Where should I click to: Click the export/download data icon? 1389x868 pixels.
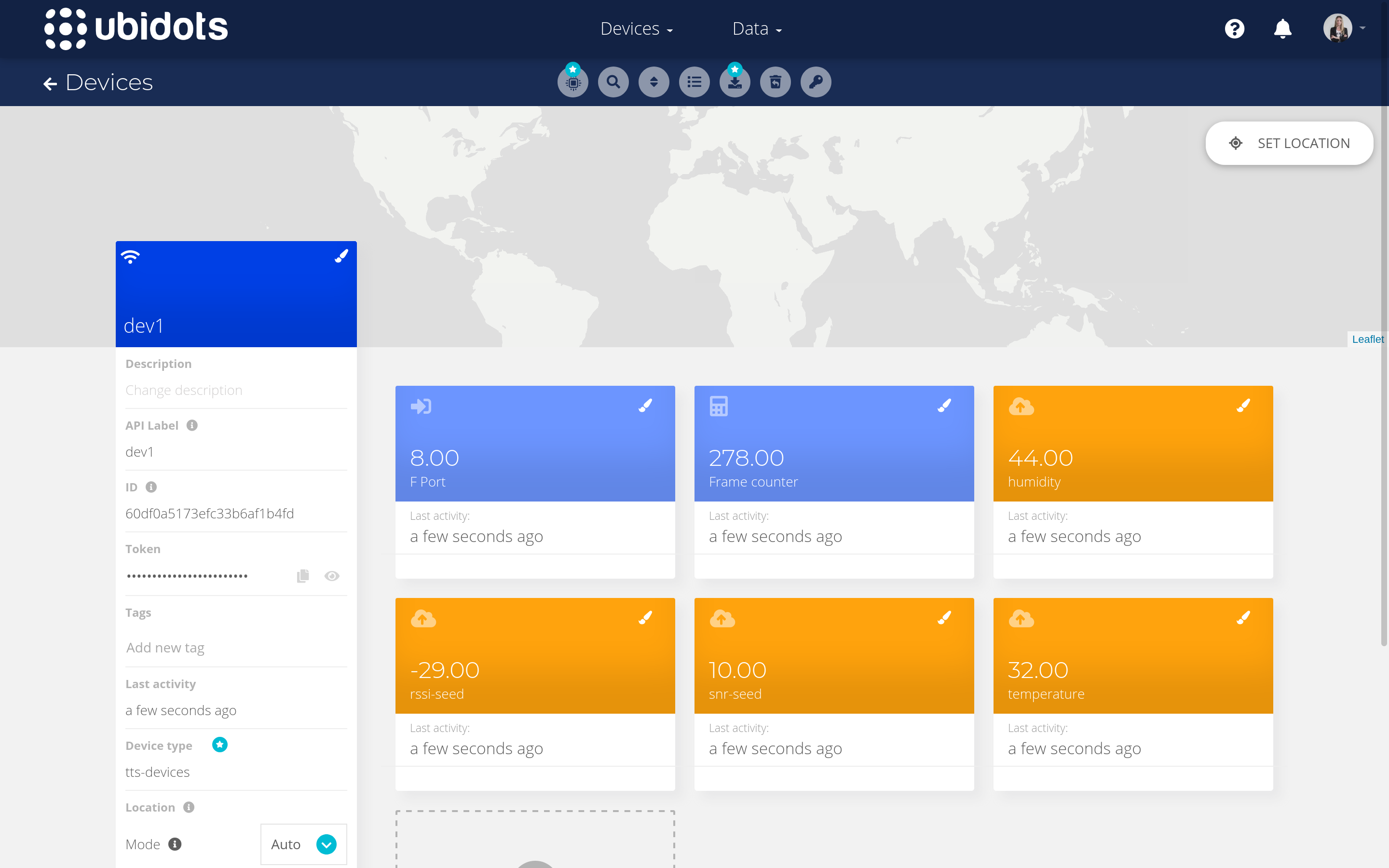pyautogui.click(x=735, y=82)
